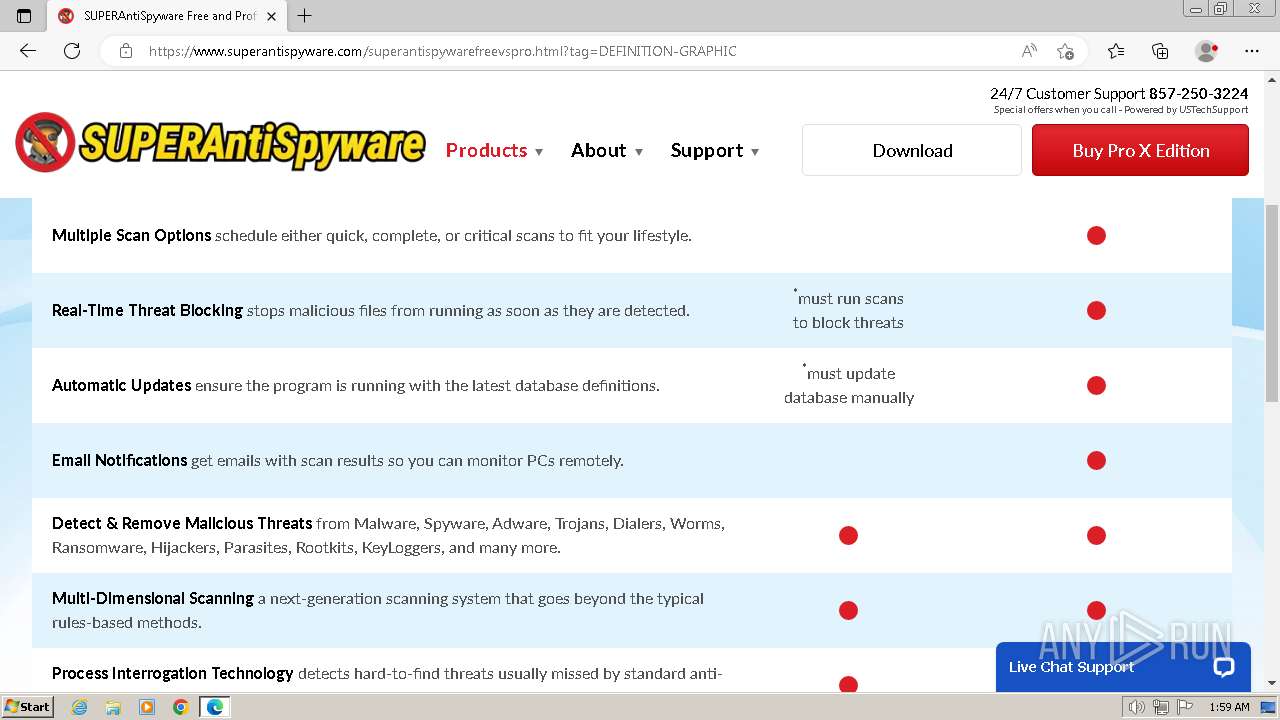Add this page to favorites
Viewport: 1280px width, 720px height.
tap(1065, 51)
